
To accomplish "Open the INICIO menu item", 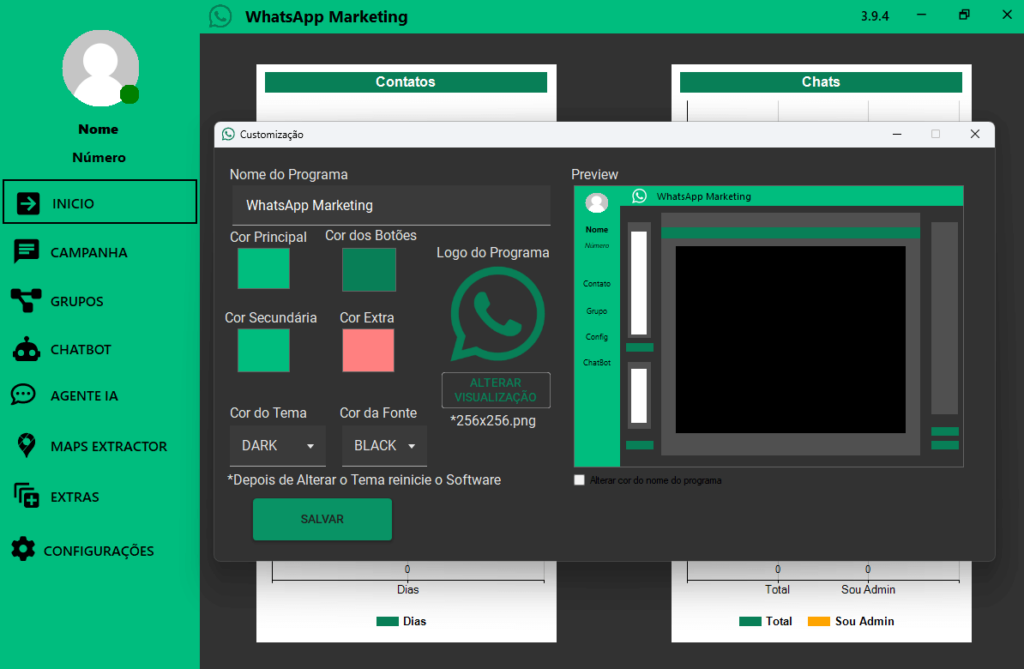I will pos(100,202).
